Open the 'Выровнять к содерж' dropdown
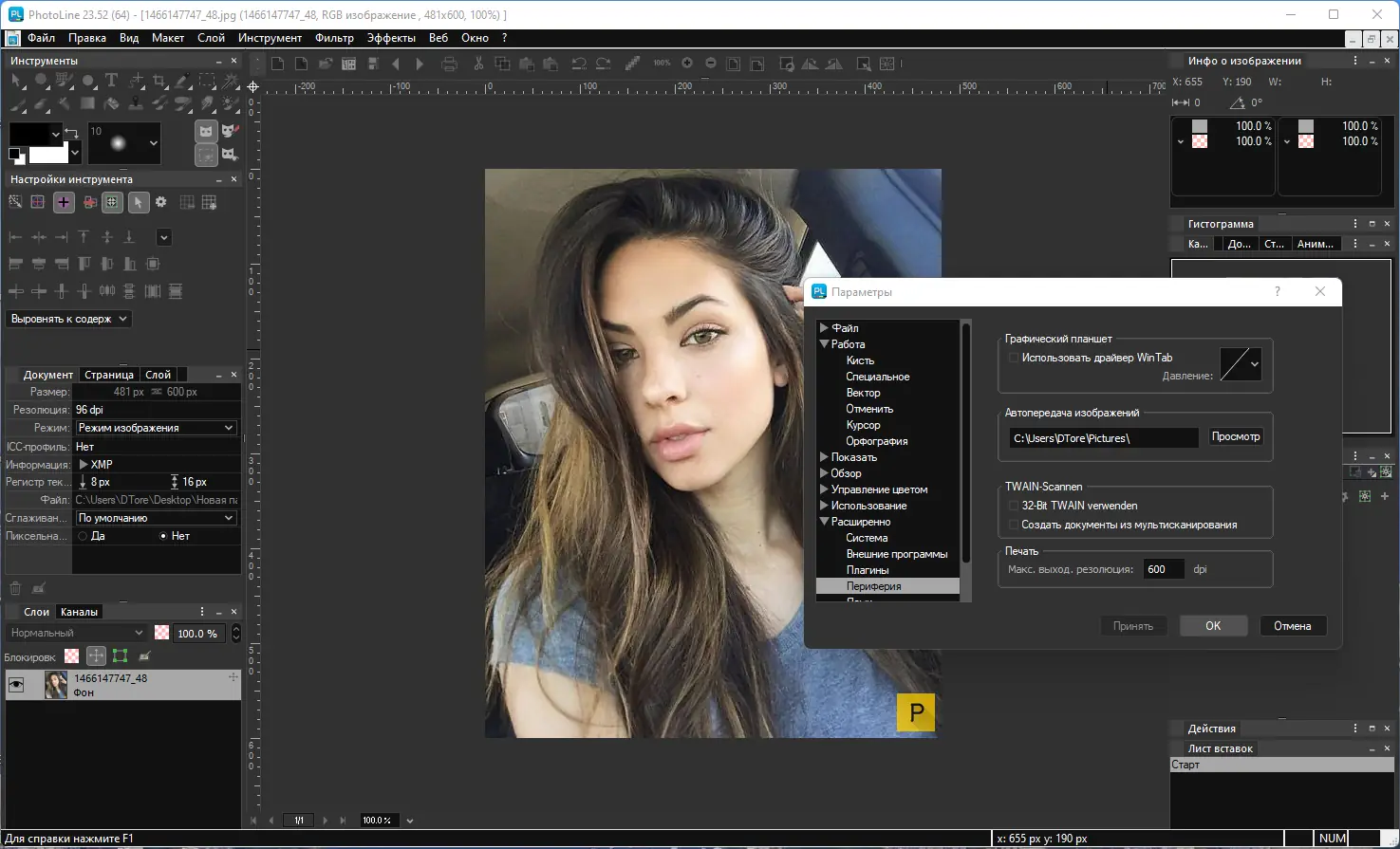This screenshot has height=849, width=1400. 68,319
